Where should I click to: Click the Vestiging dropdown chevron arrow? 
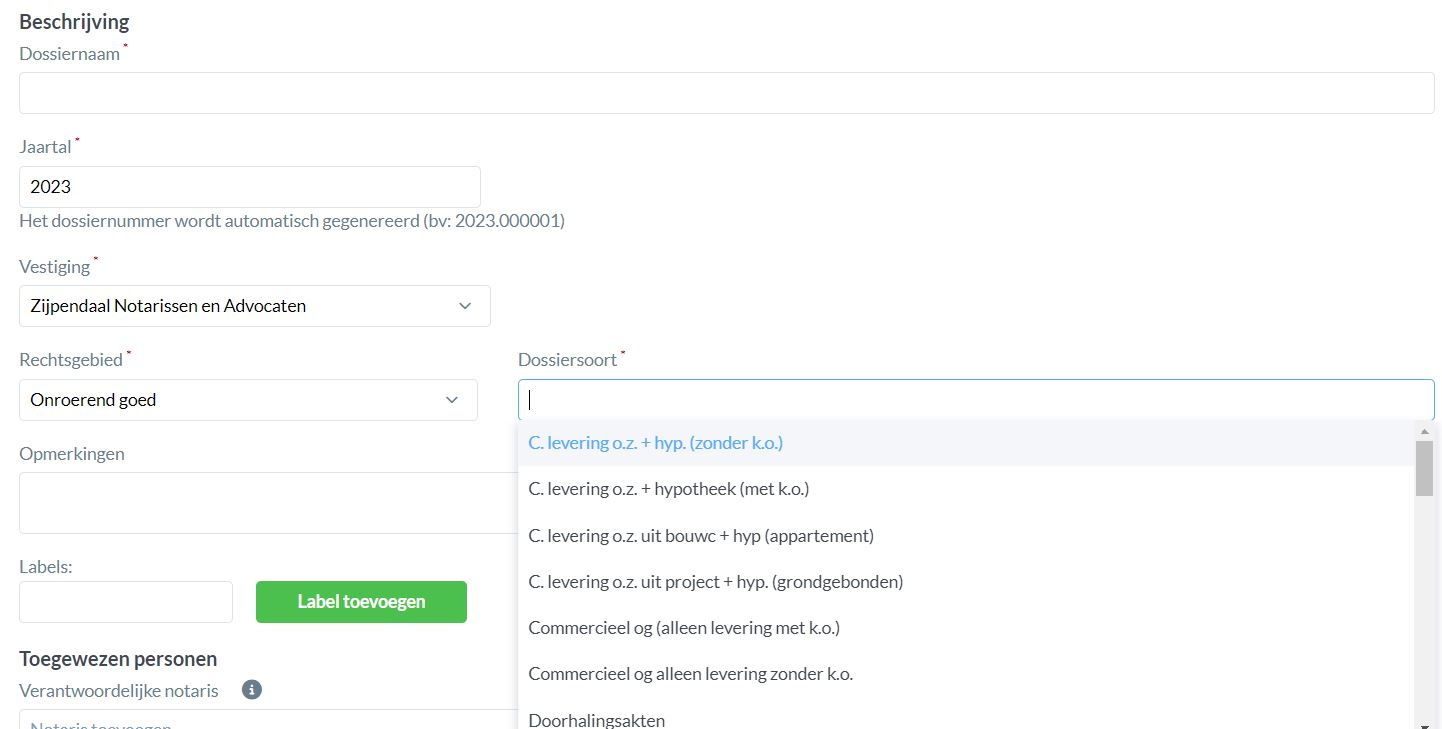pyautogui.click(x=465, y=306)
